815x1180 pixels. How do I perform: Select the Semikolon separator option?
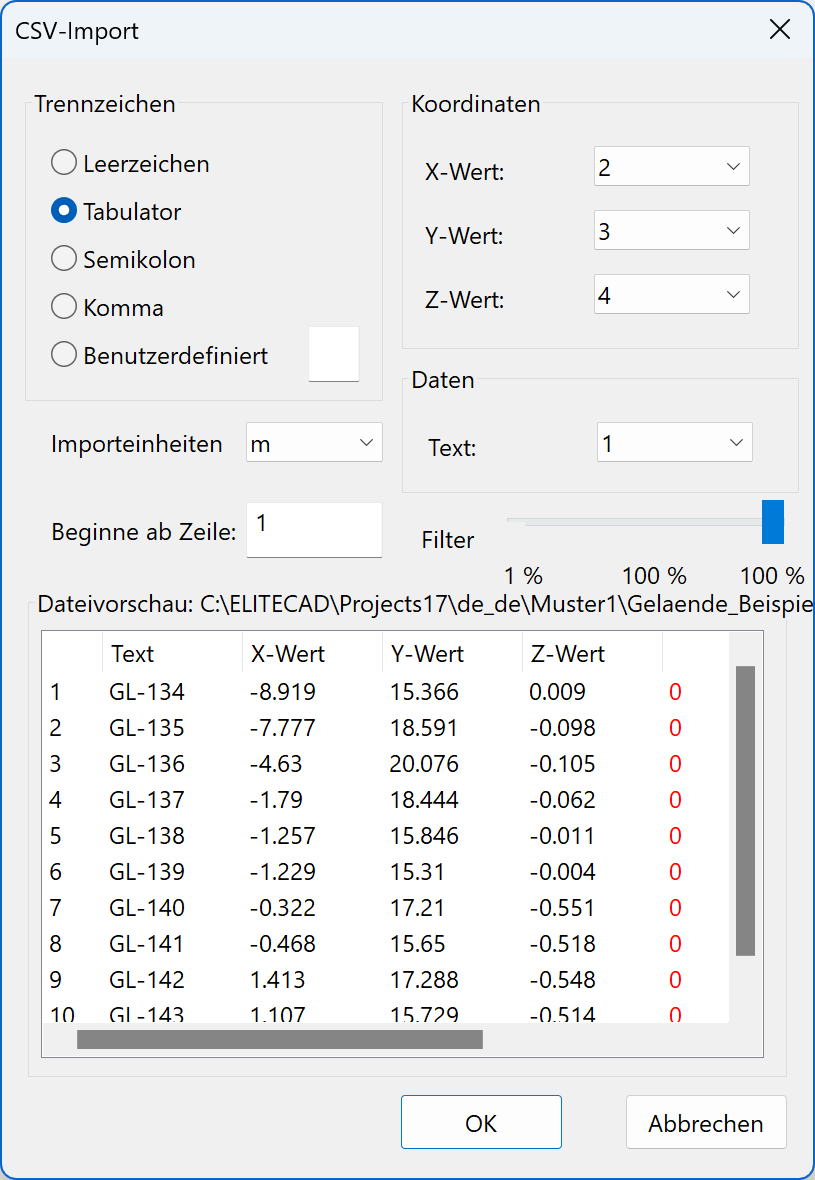point(63,258)
